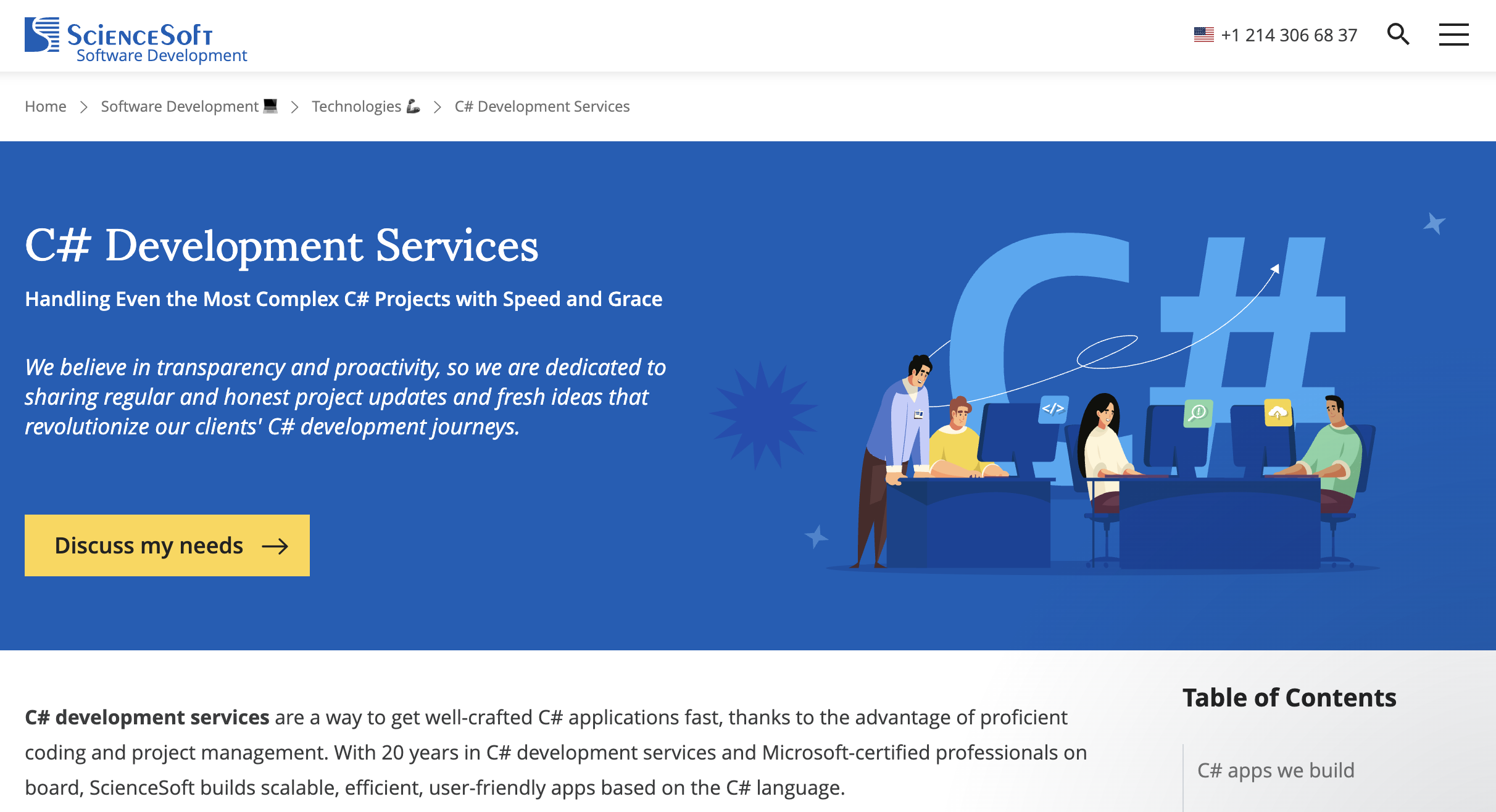Click bold 'C# development services' text
The height and width of the screenshot is (812, 1496).
147,717
